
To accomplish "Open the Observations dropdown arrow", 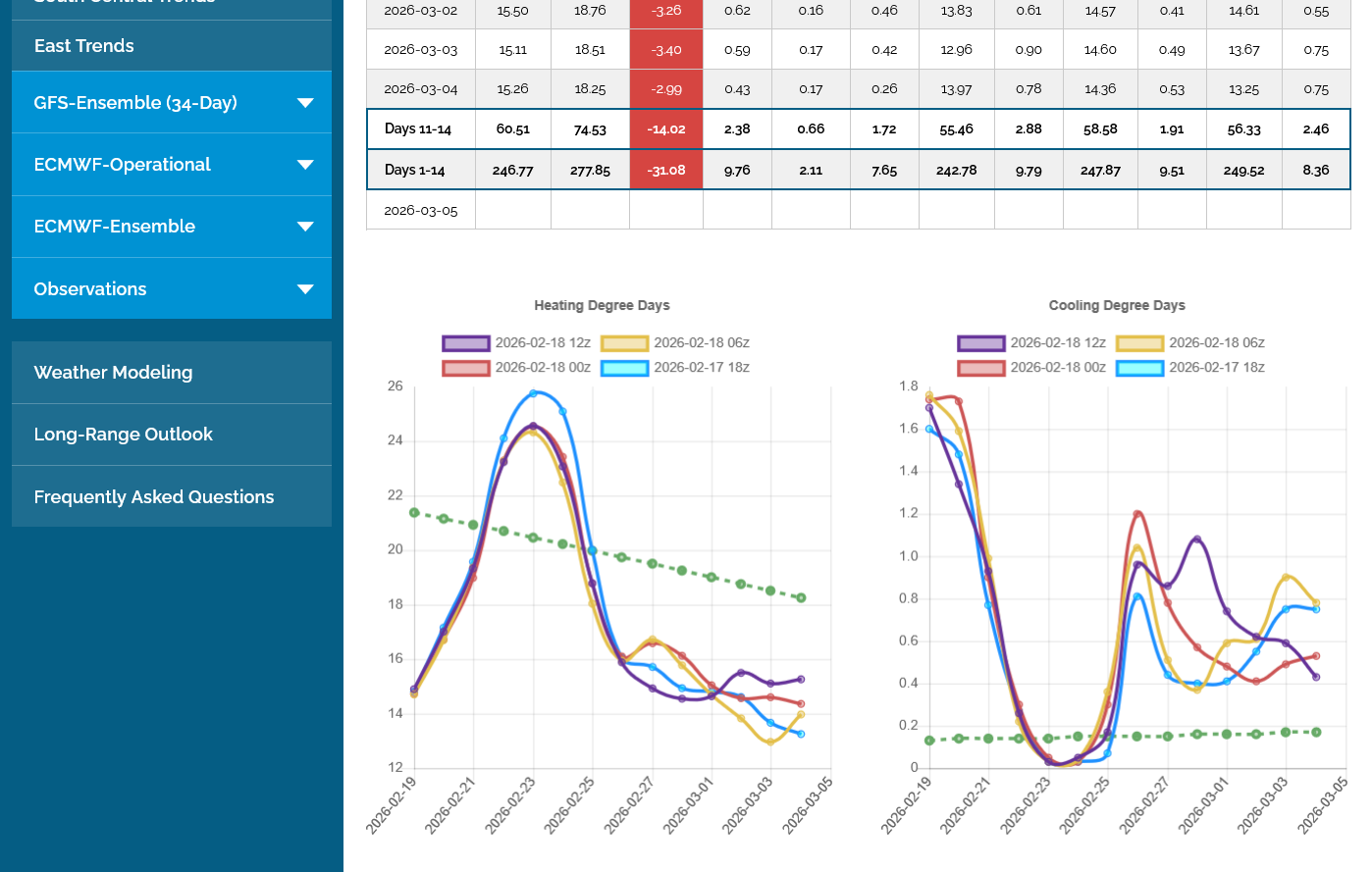I will [x=305, y=289].
